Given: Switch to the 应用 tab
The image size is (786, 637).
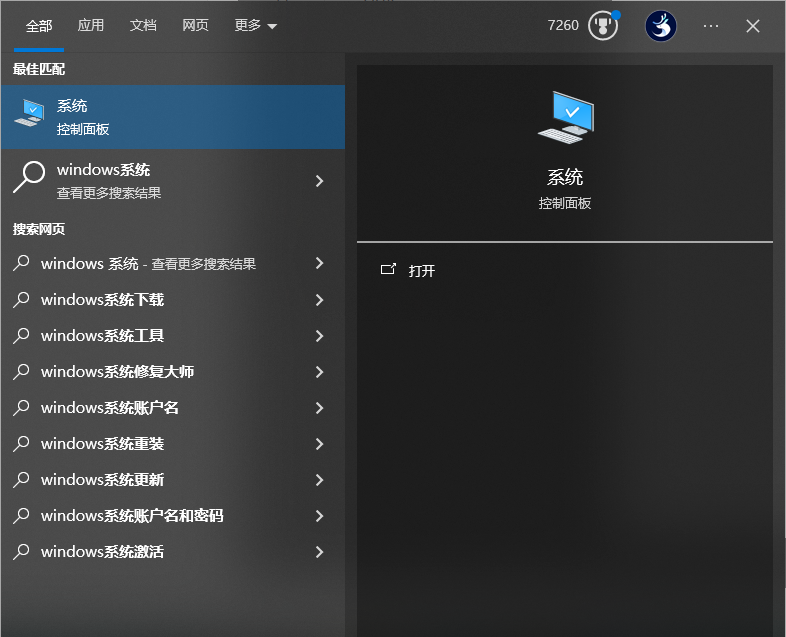Looking at the screenshot, I should click(x=91, y=25).
